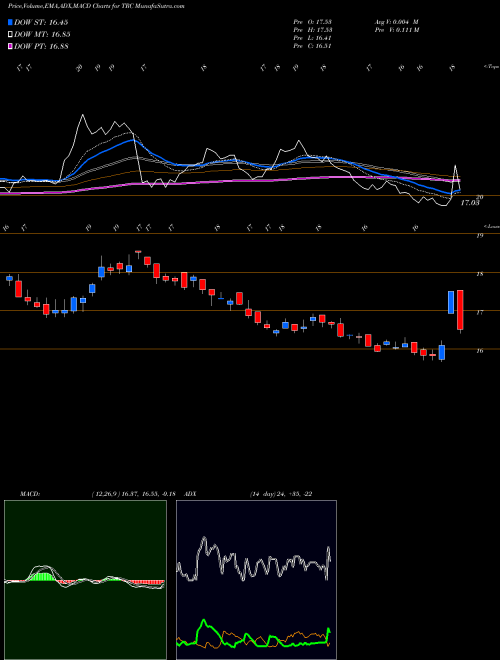The width and height of the screenshot is (500, 660).
Task: Click the MACD heading label
Action: tap(29, 494)
